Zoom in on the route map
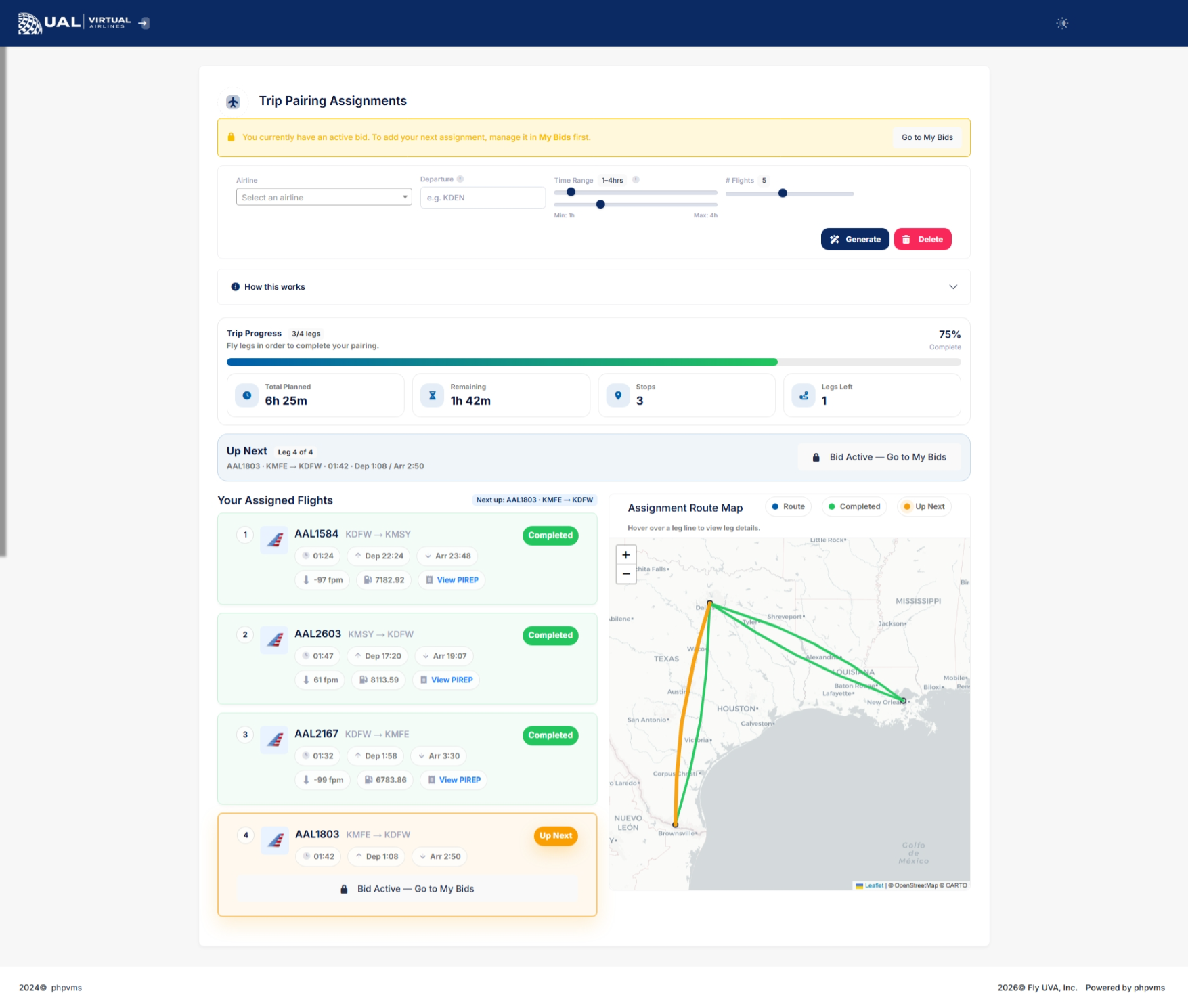This screenshot has width=1188, height=1008. (626, 555)
